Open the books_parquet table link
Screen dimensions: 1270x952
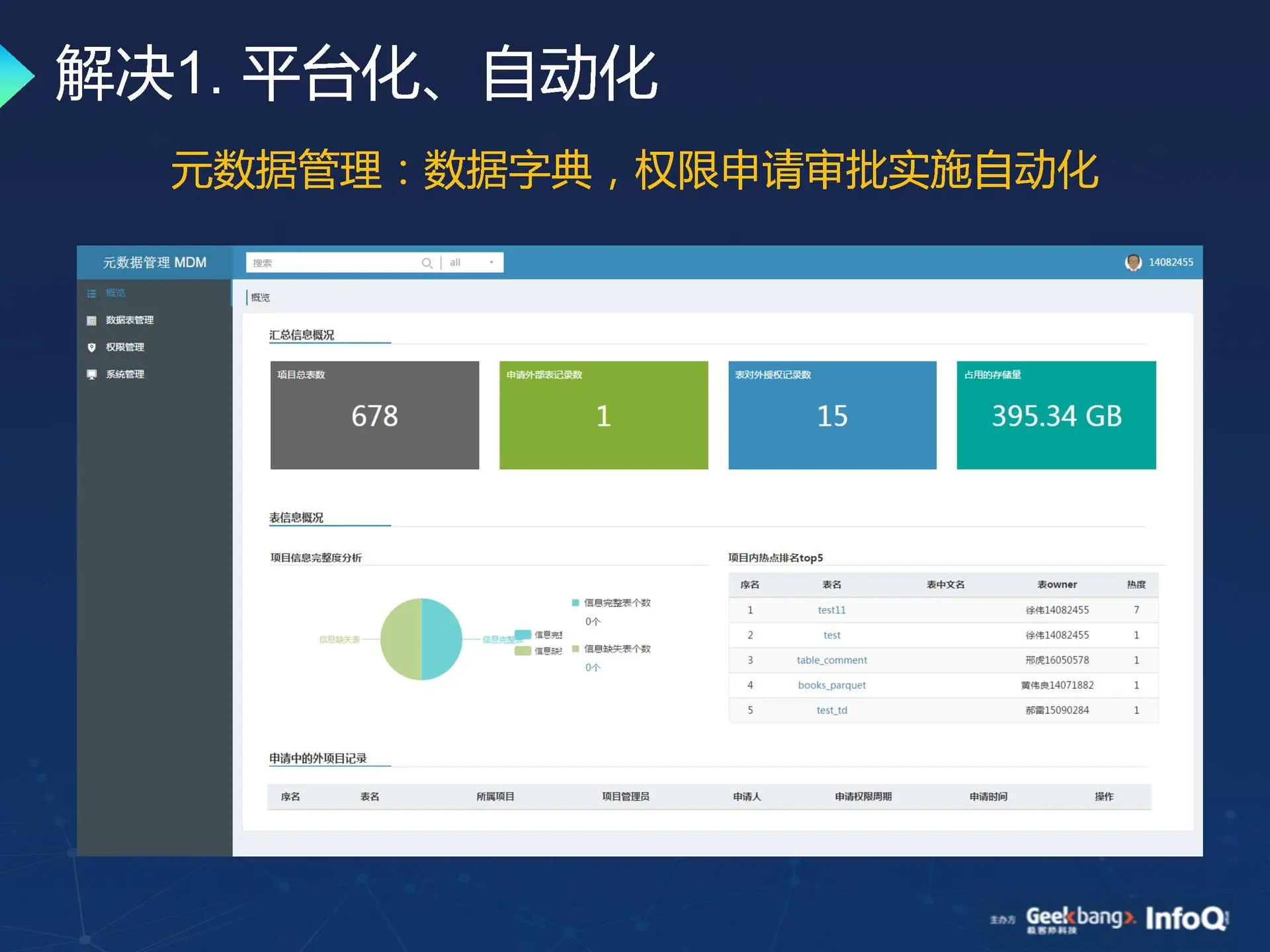click(831, 686)
